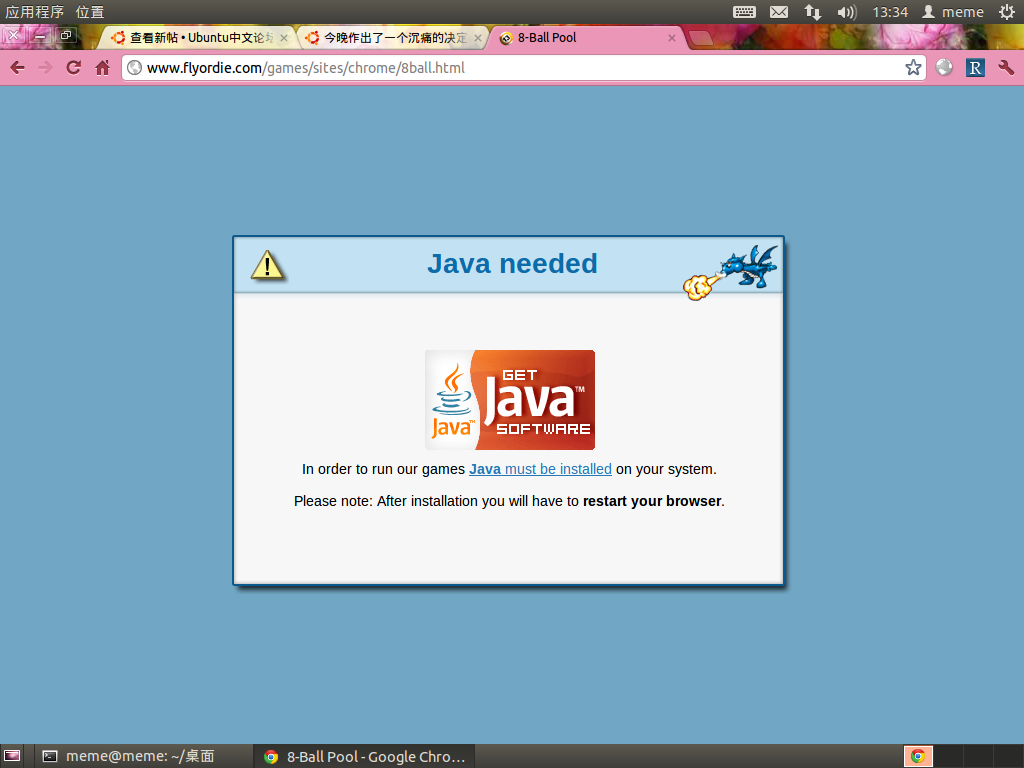Select the 8-Ball Pool tab
This screenshot has width=1024, height=768.
(x=586, y=38)
